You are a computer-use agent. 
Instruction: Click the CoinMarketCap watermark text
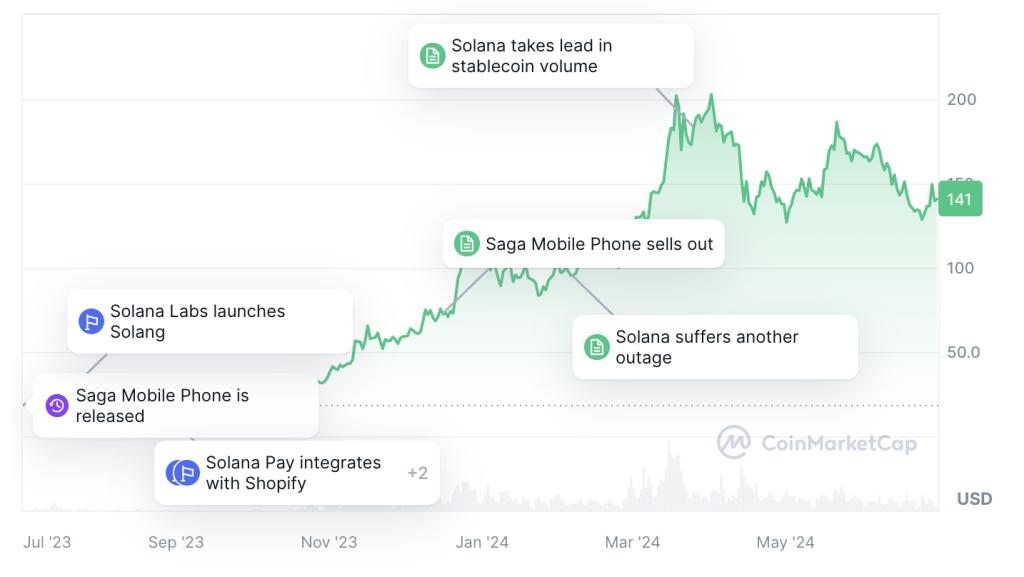pyautogui.click(x=838, y=443)
